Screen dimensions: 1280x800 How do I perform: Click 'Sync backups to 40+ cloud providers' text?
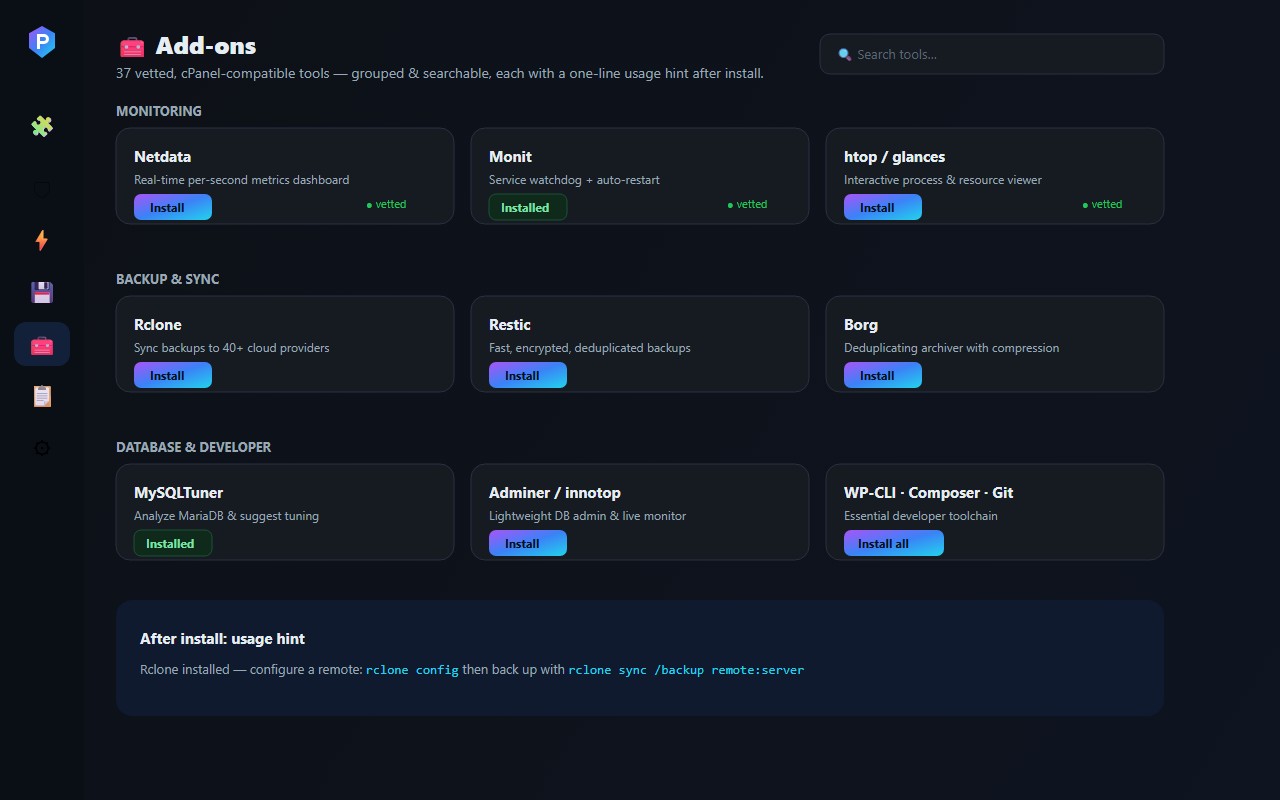coord(232,348)
